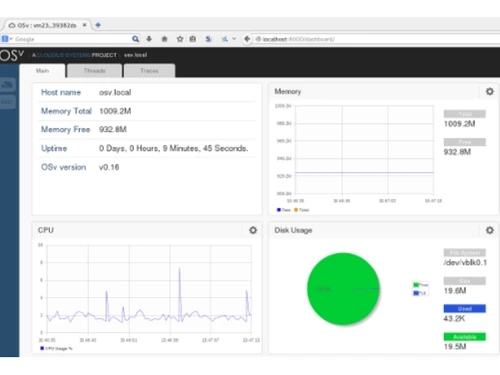This screenshot has width=500, height=375.
Task: Click the browser back arrow button
Action: [x=247, y=39]
